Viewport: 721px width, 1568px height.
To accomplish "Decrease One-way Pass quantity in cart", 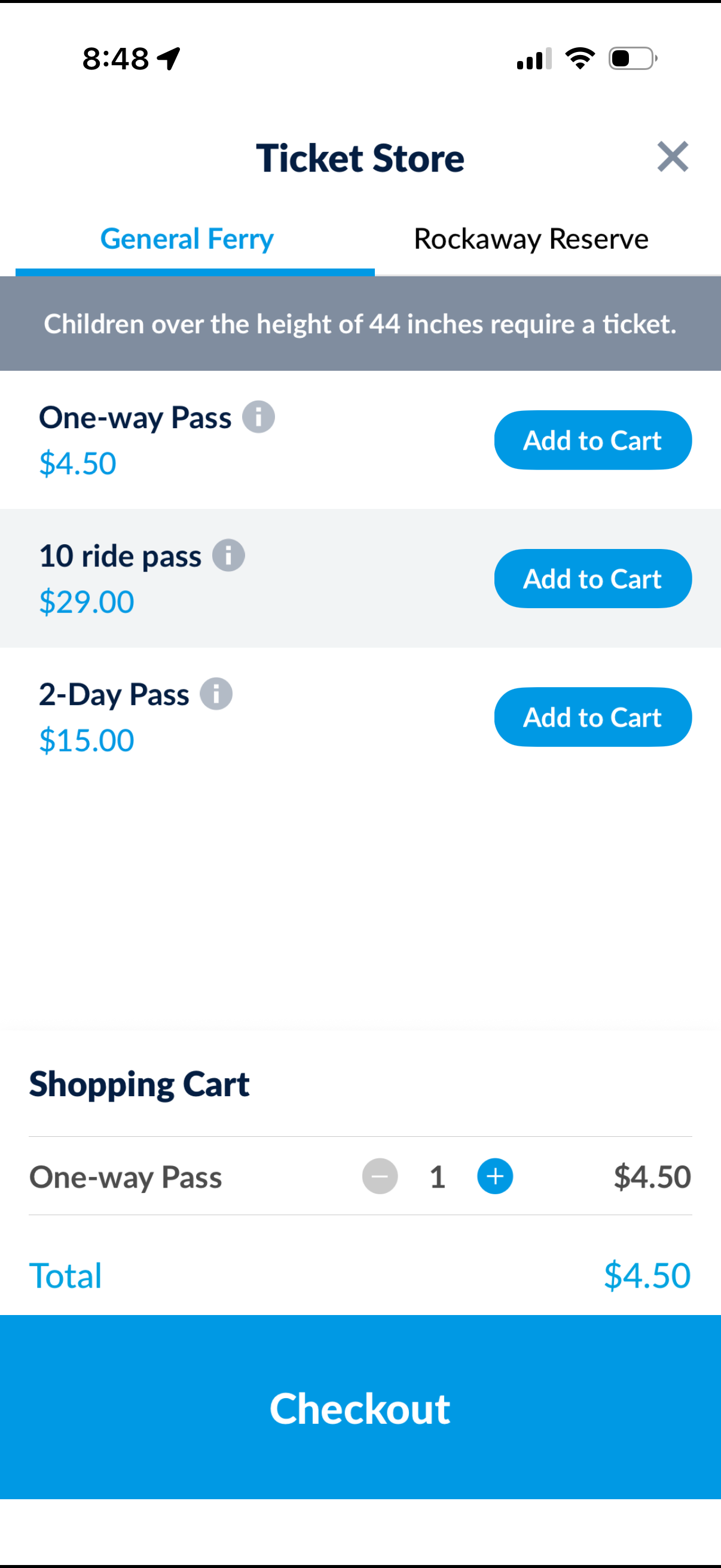I will [x=380, y=1176].
